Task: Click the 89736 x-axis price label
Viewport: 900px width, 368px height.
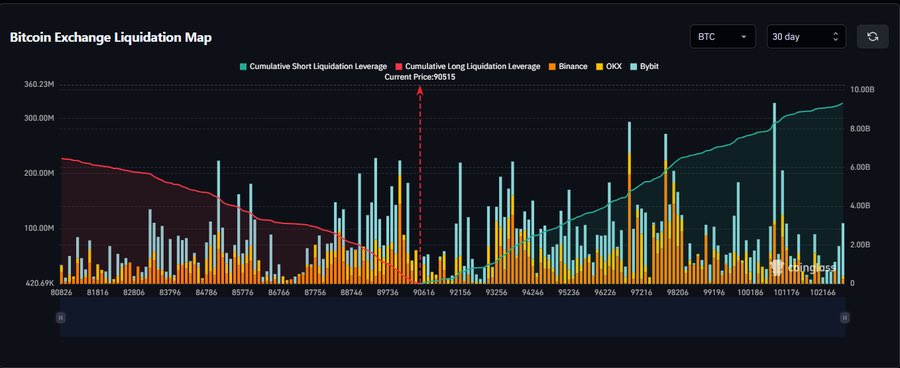Action: [x=387, y=292]
